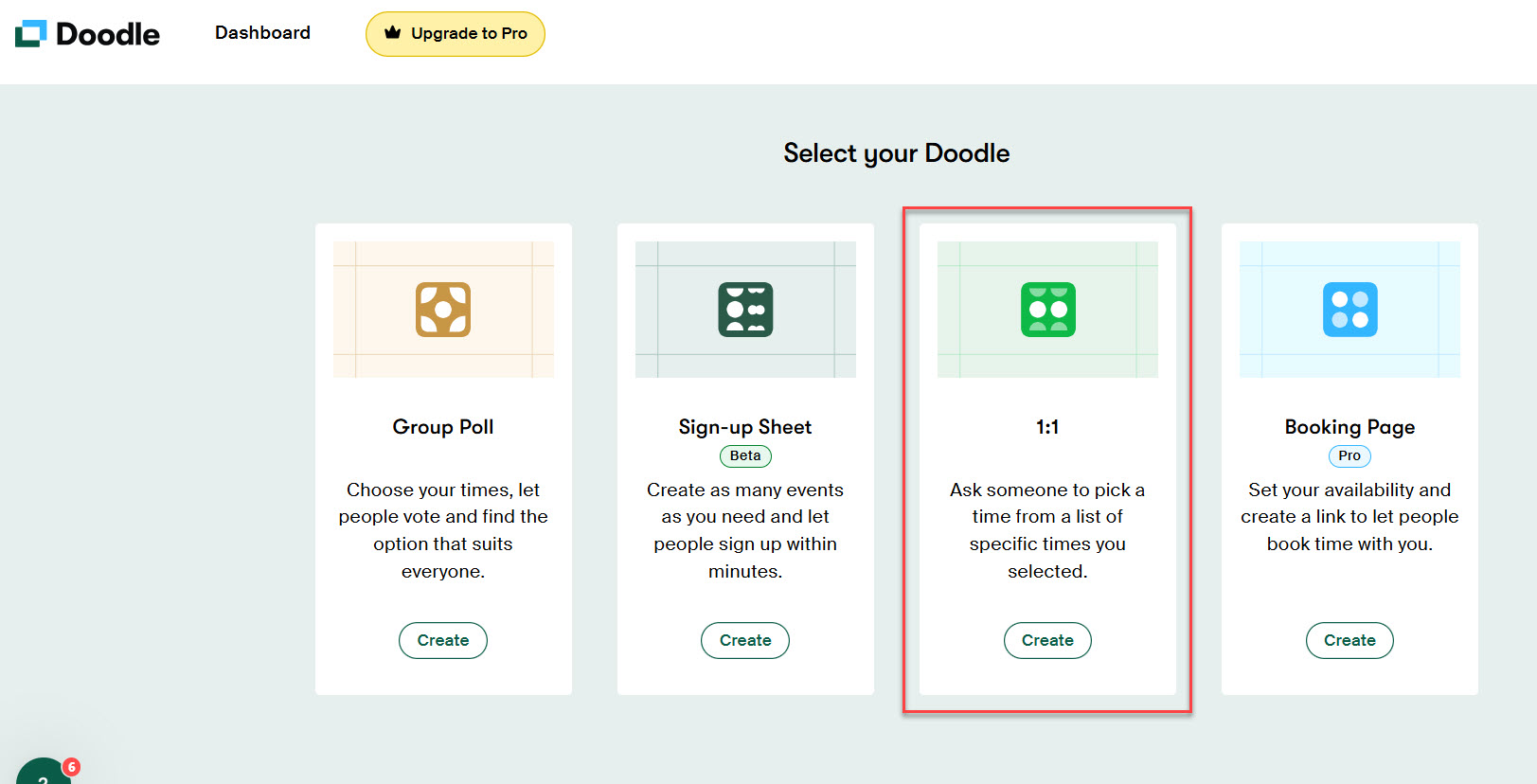Click the Upgrade to Pro button
This screenshot has height=784, width=1537.
(456, 34)
